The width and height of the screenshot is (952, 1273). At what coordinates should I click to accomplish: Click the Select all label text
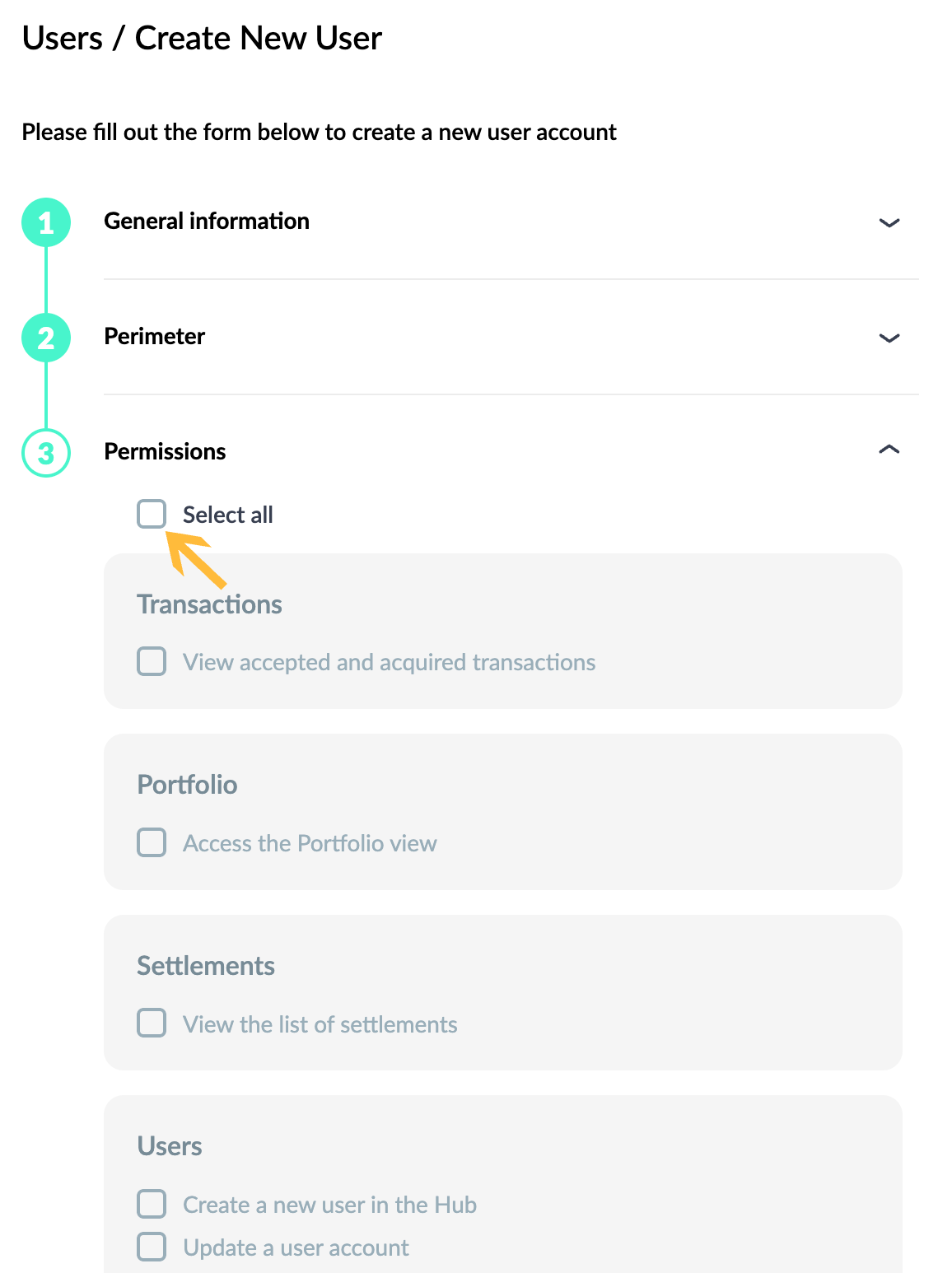228,515
